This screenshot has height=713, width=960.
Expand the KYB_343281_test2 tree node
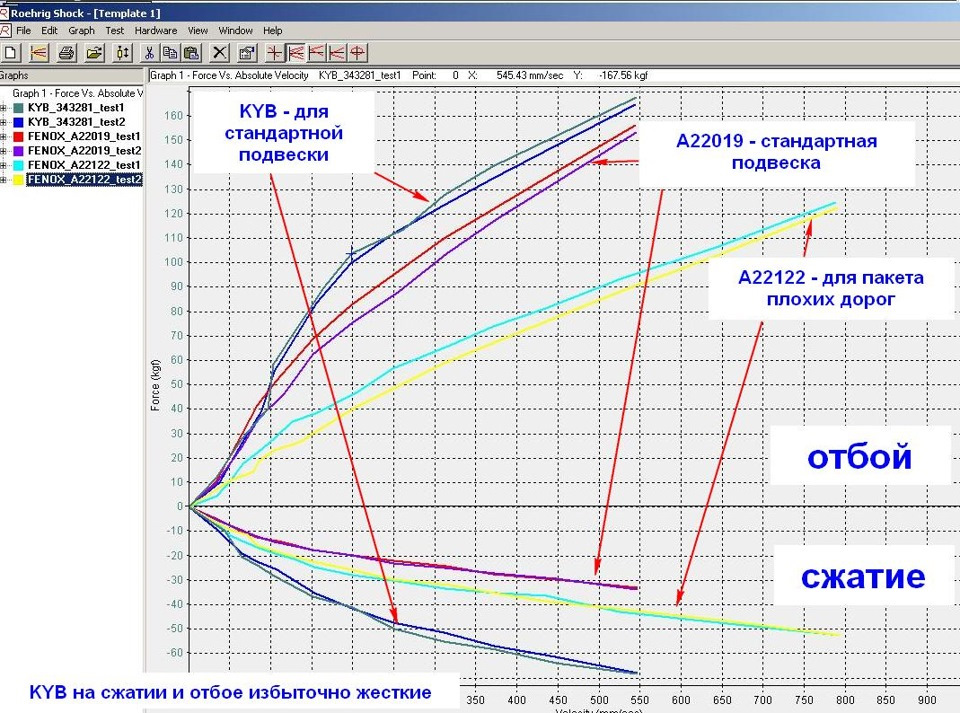coord(3,122)
